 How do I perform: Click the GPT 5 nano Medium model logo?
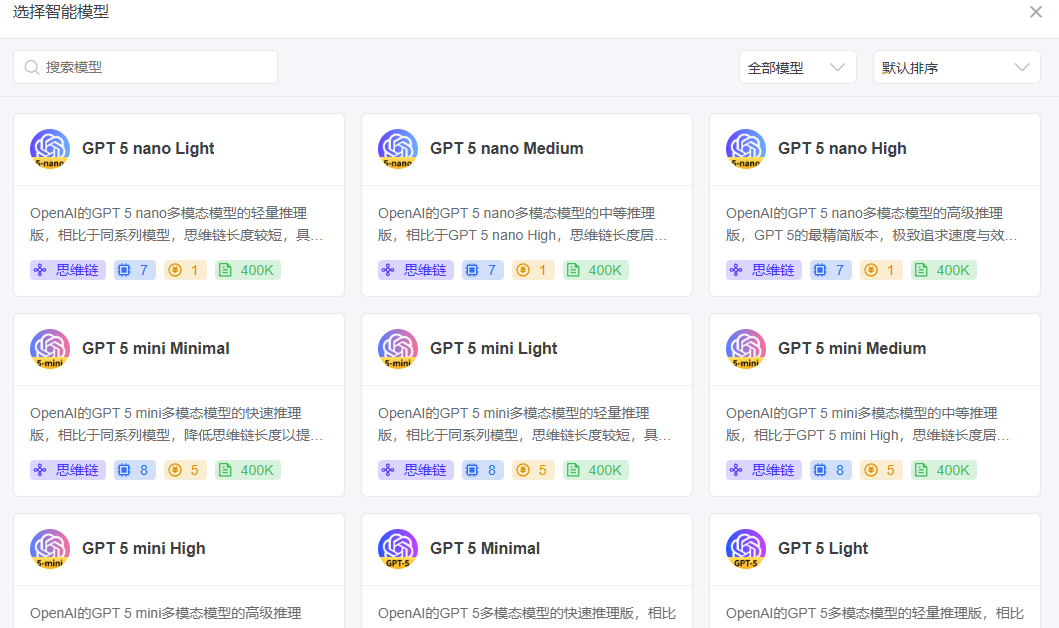pos(398,149)
